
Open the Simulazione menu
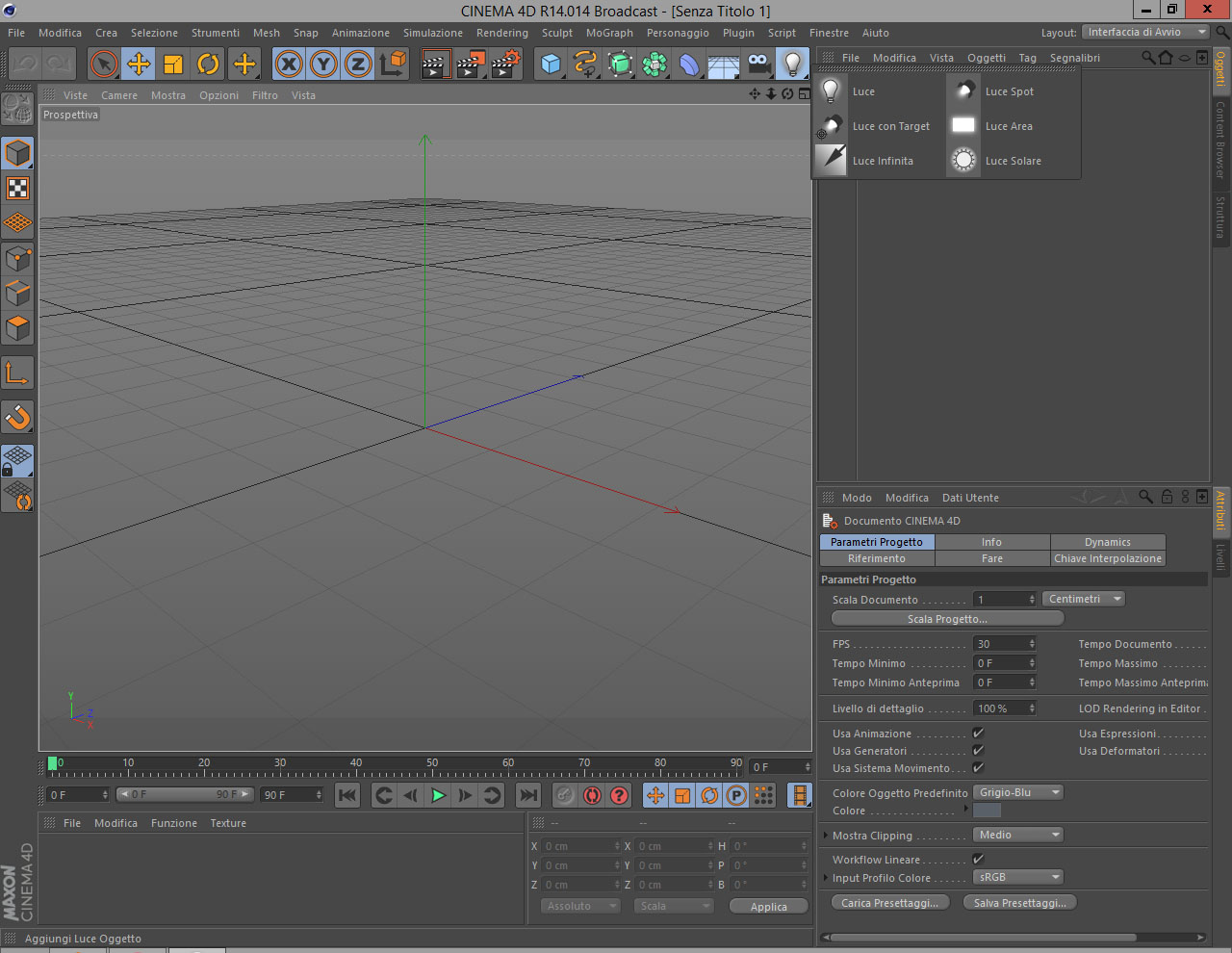point(433,33)
